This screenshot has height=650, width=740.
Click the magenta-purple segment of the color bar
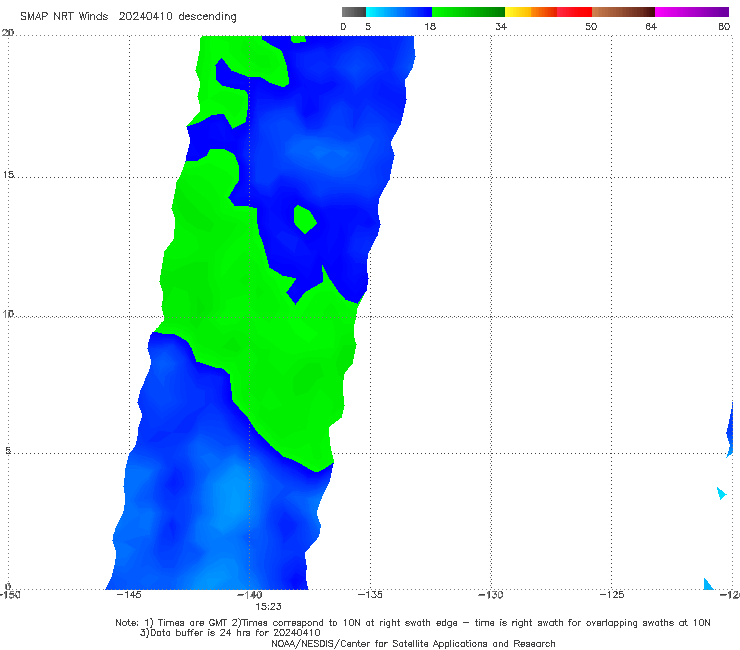click(x=692, y=12)
